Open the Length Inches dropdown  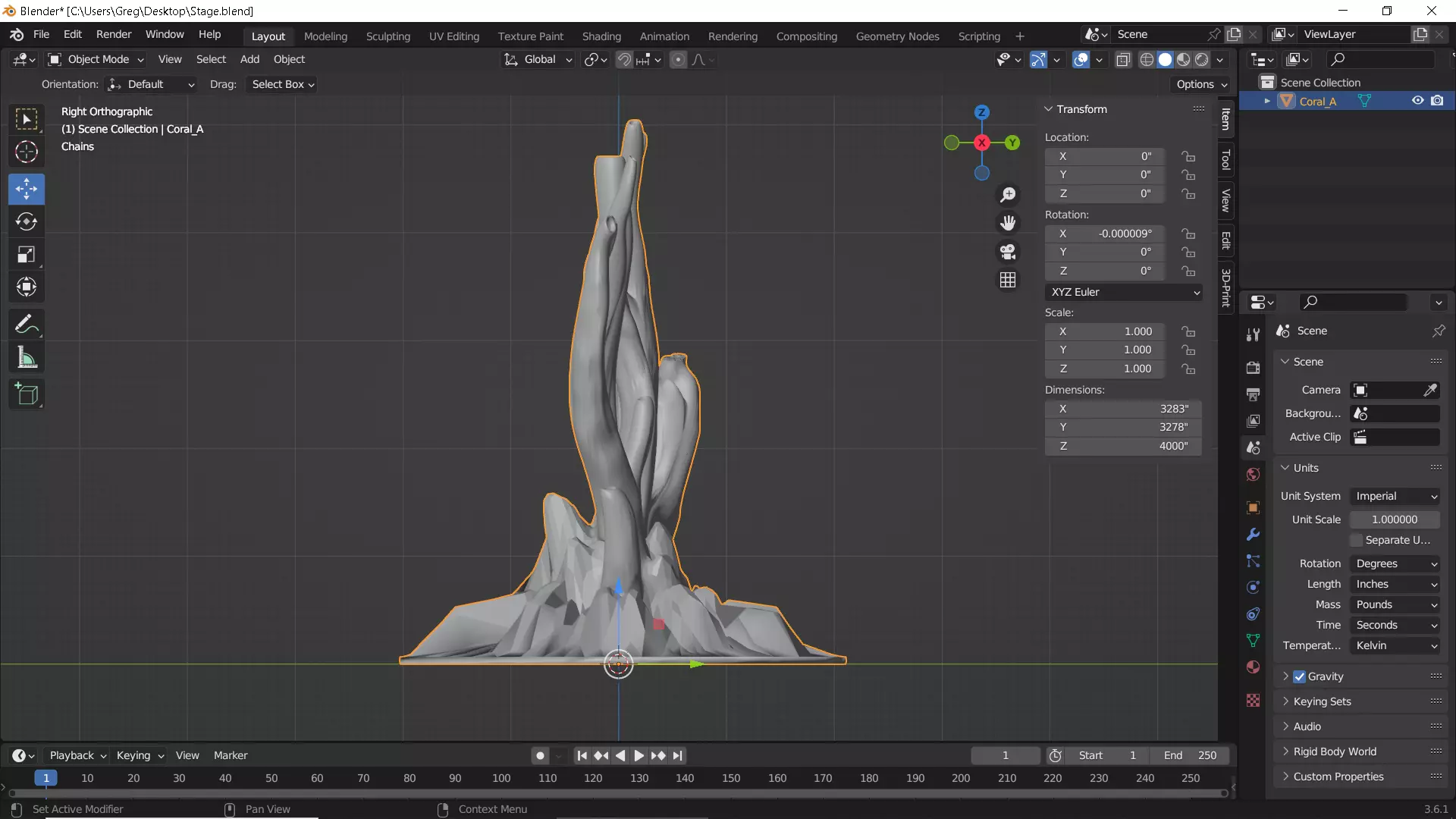(1395, 584)
